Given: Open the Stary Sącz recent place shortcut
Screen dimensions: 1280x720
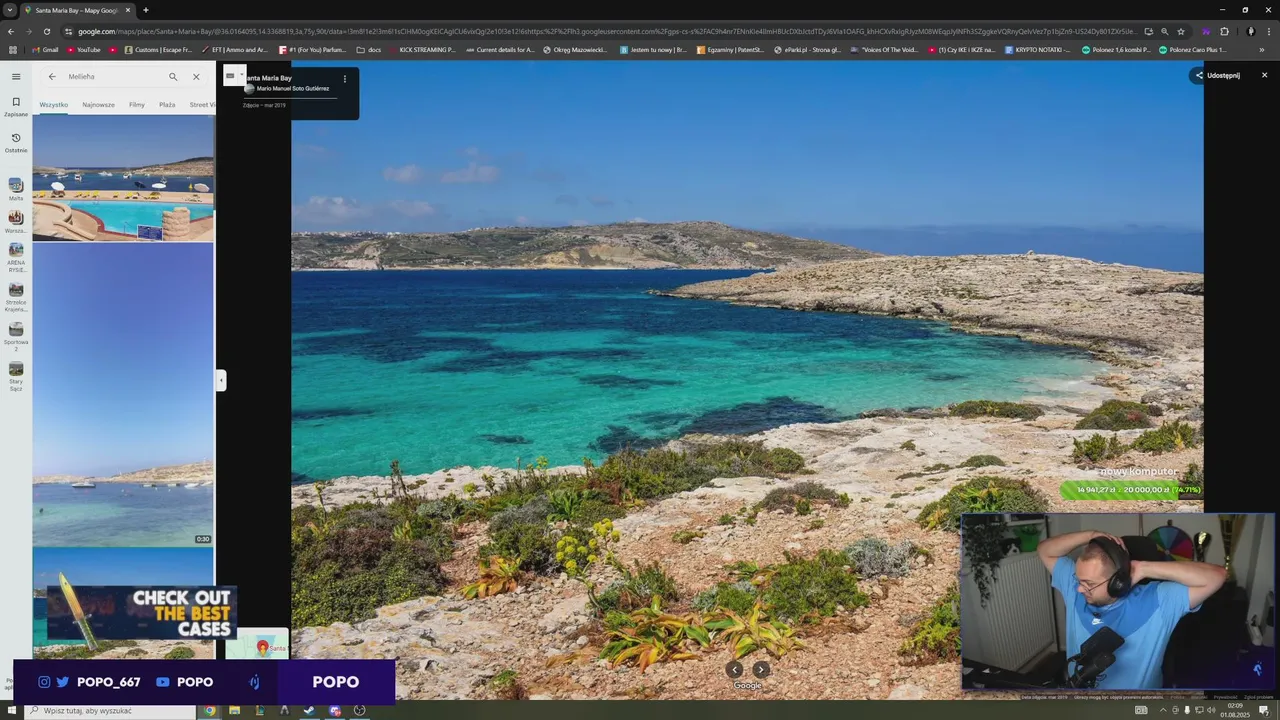Looking at the screenshot, I should [x=16, y=376].
